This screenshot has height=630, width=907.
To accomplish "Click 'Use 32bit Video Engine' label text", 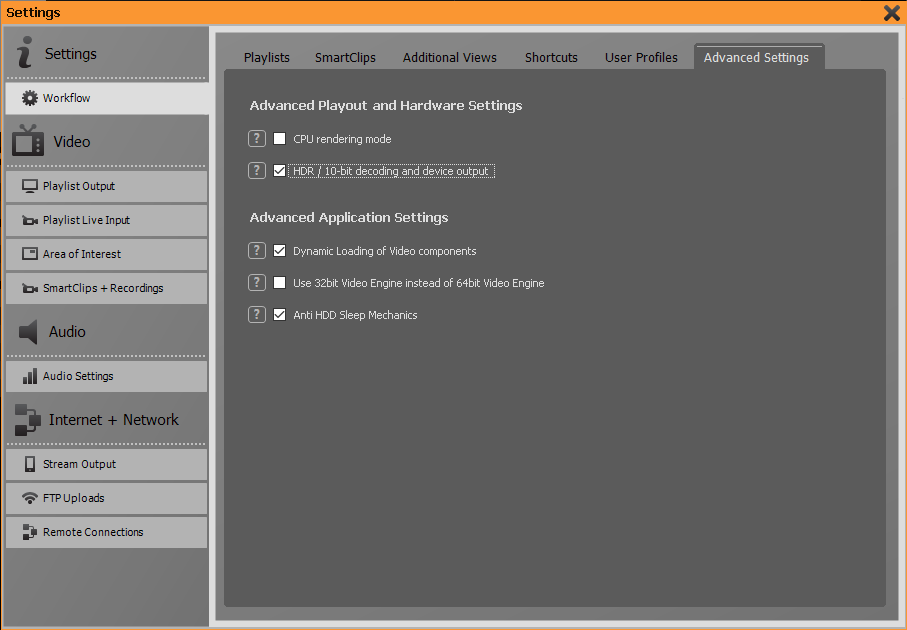I will pos(418,283).
